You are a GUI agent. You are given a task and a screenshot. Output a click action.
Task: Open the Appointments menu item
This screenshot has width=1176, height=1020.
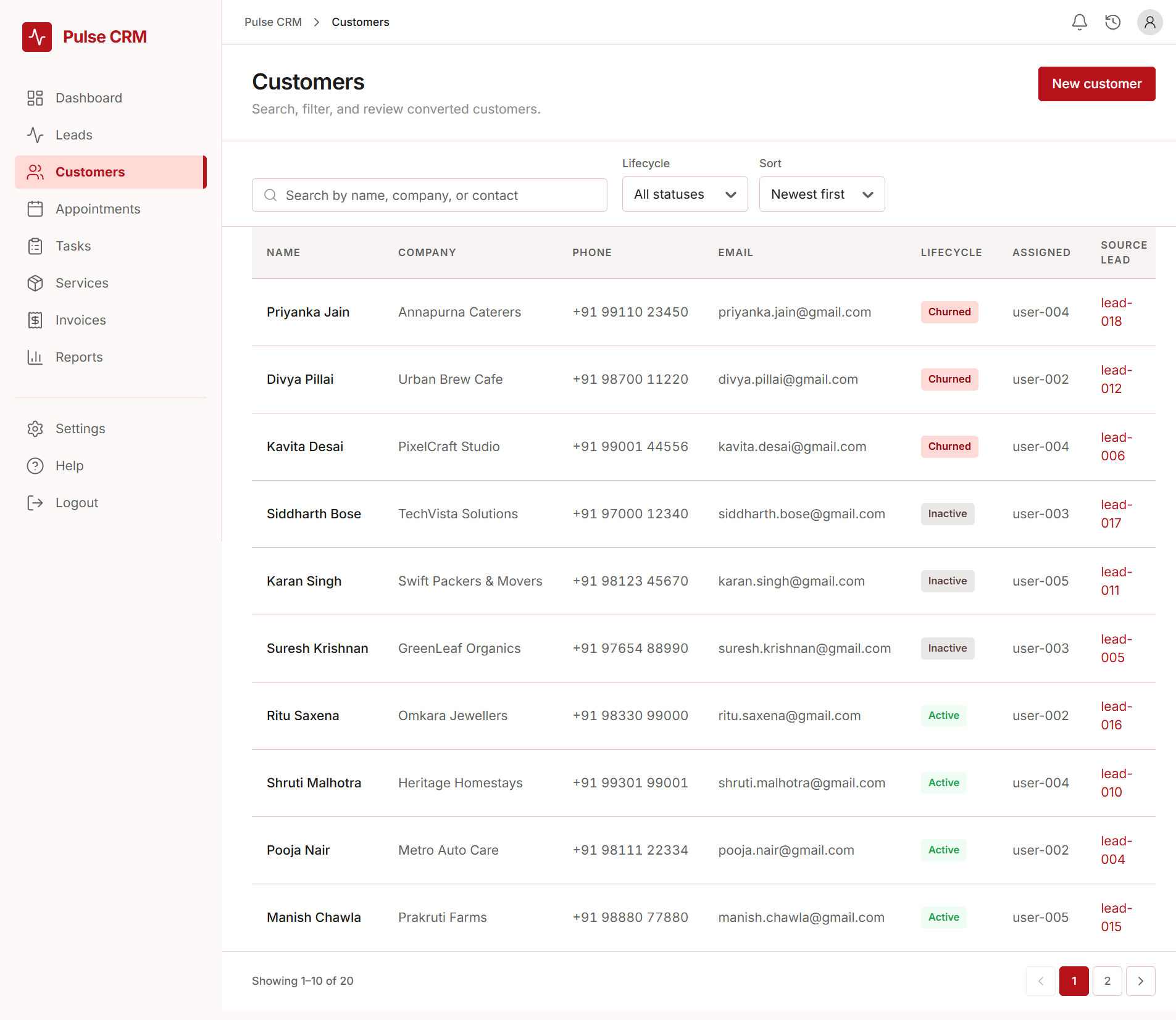(111, 209)
